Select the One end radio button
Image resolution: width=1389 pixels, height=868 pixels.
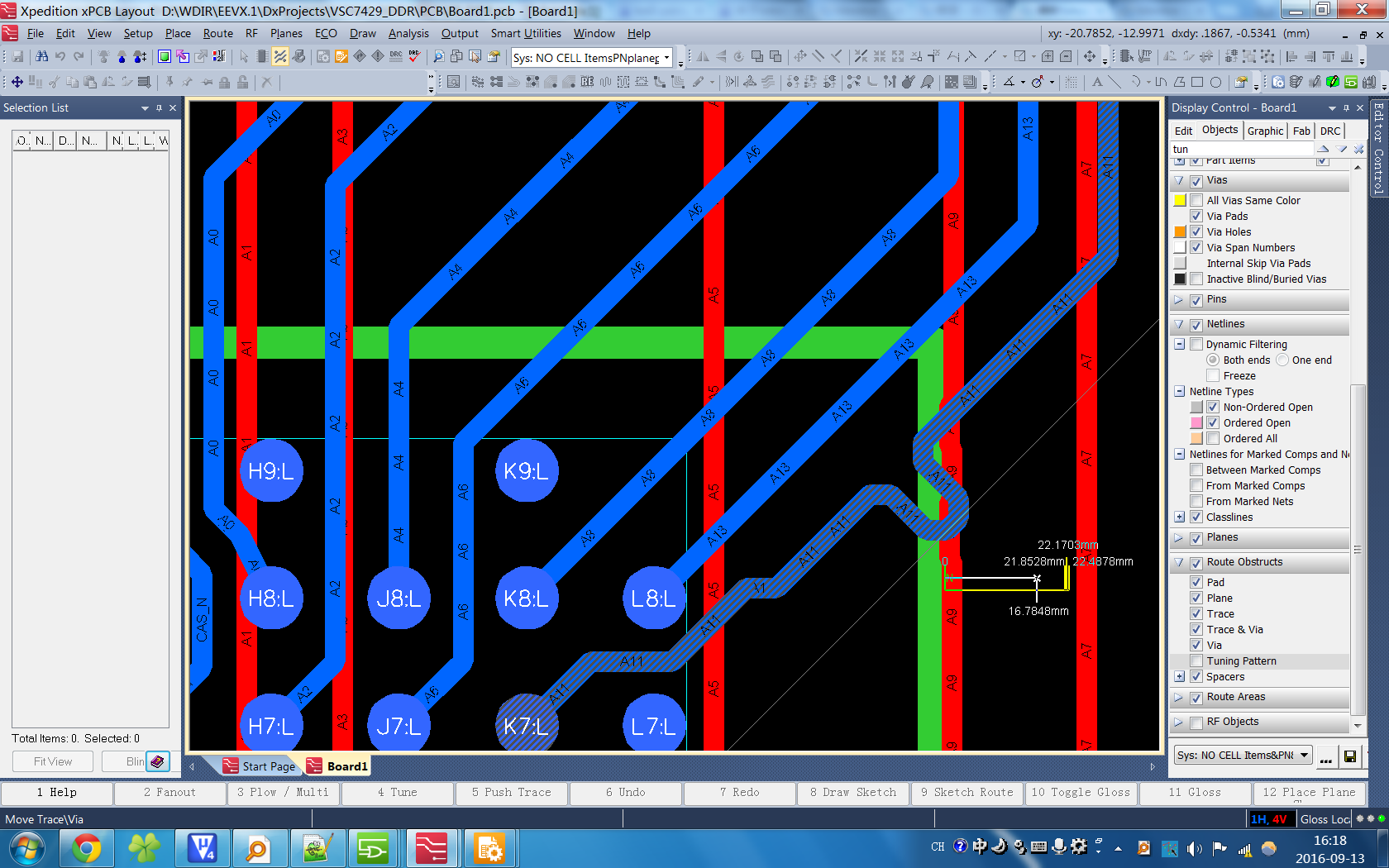point(1282,360)
